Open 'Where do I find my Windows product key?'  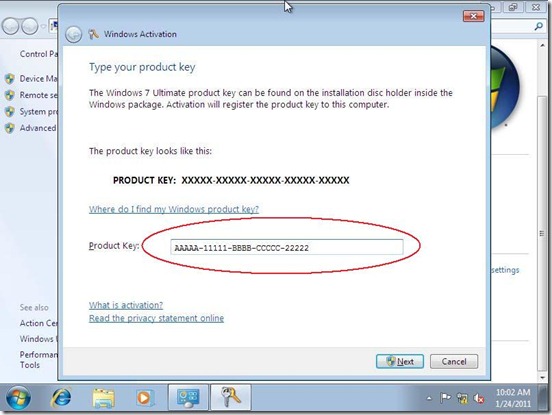click(174, 209)
